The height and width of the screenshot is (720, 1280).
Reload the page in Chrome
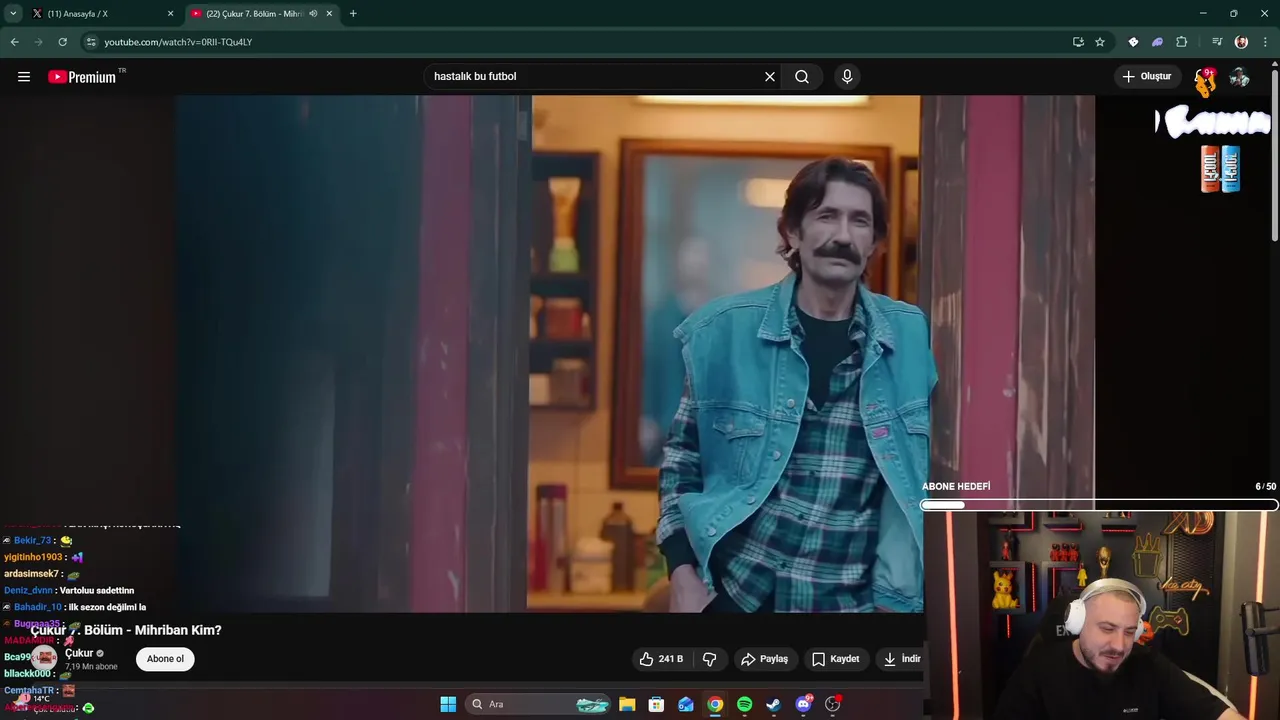[x=62, y=42]
